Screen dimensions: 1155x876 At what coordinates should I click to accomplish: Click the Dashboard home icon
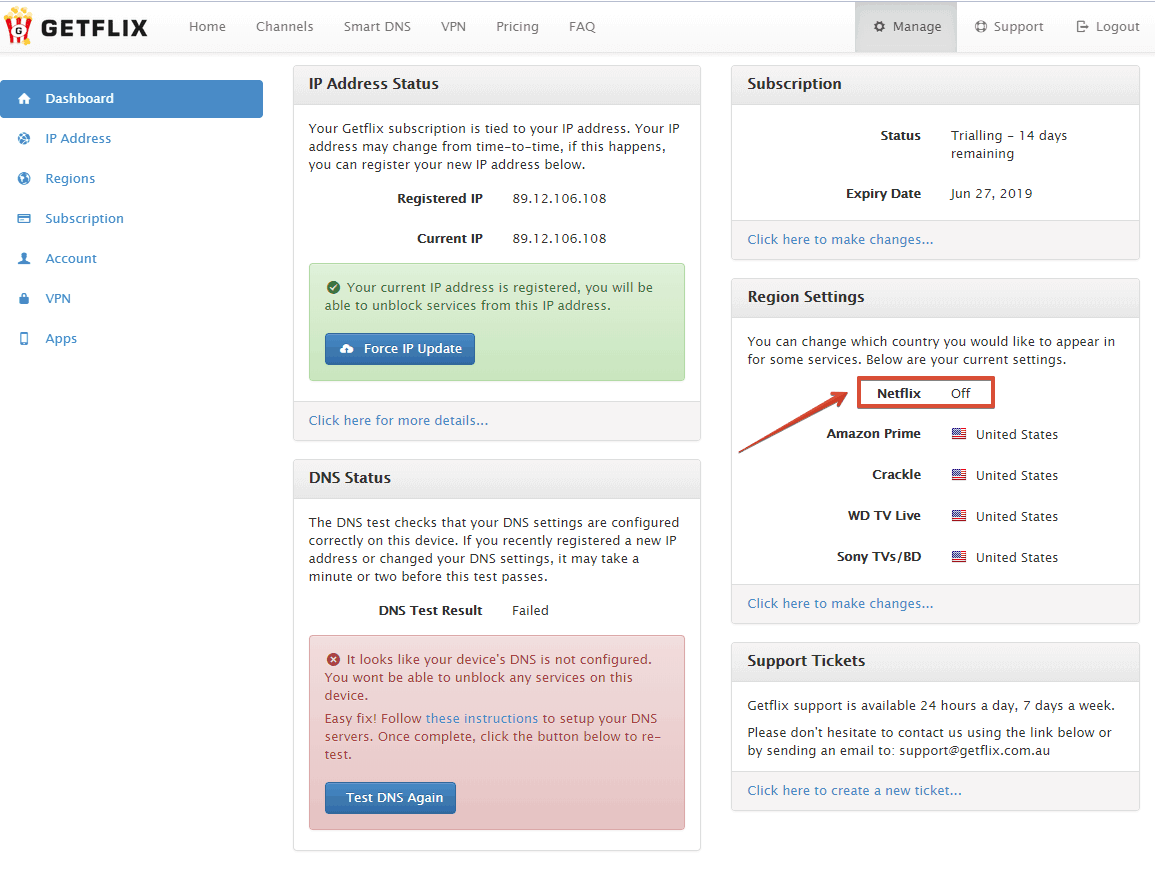24,99
